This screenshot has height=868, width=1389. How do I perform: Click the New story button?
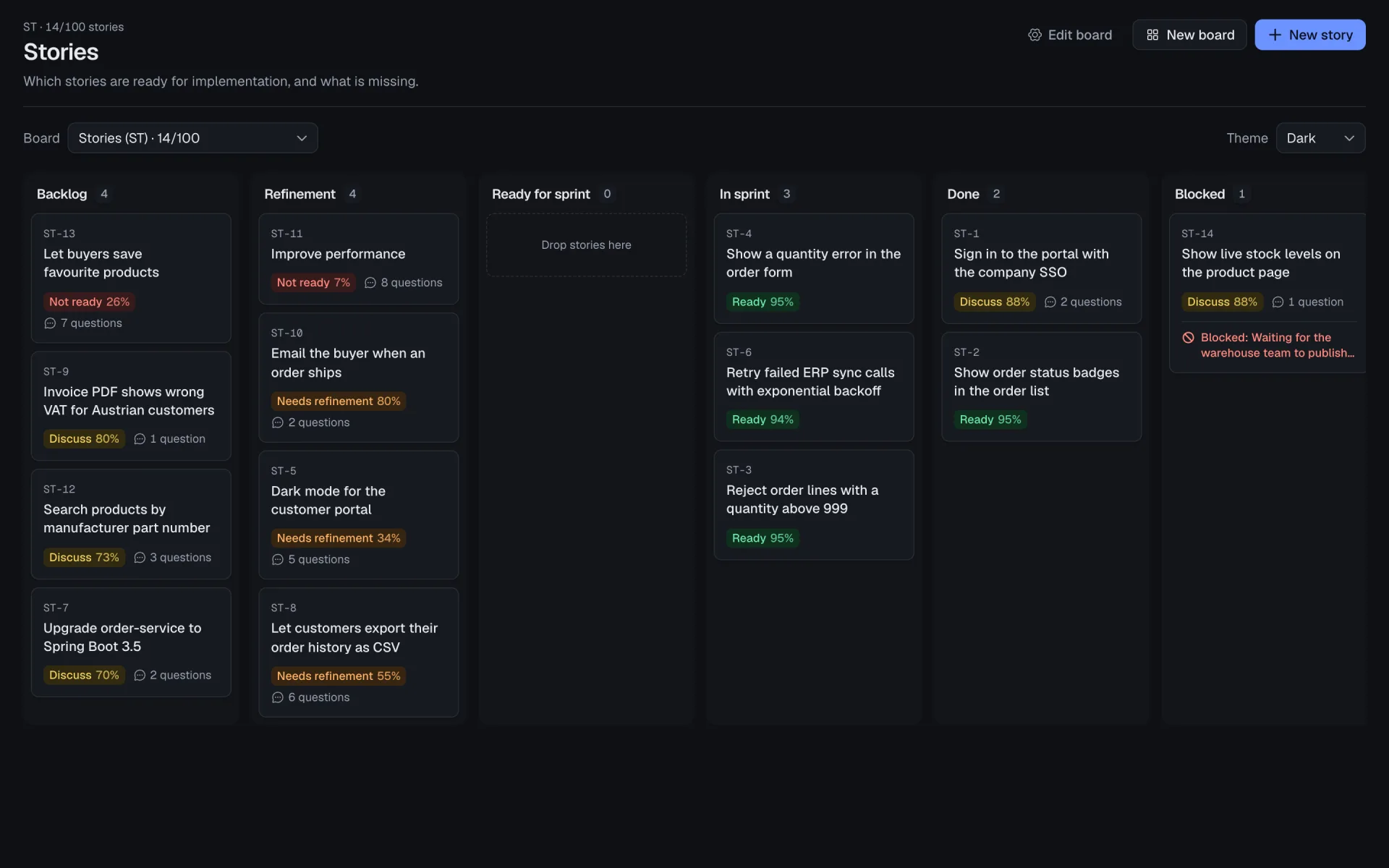coord(1310,35)
